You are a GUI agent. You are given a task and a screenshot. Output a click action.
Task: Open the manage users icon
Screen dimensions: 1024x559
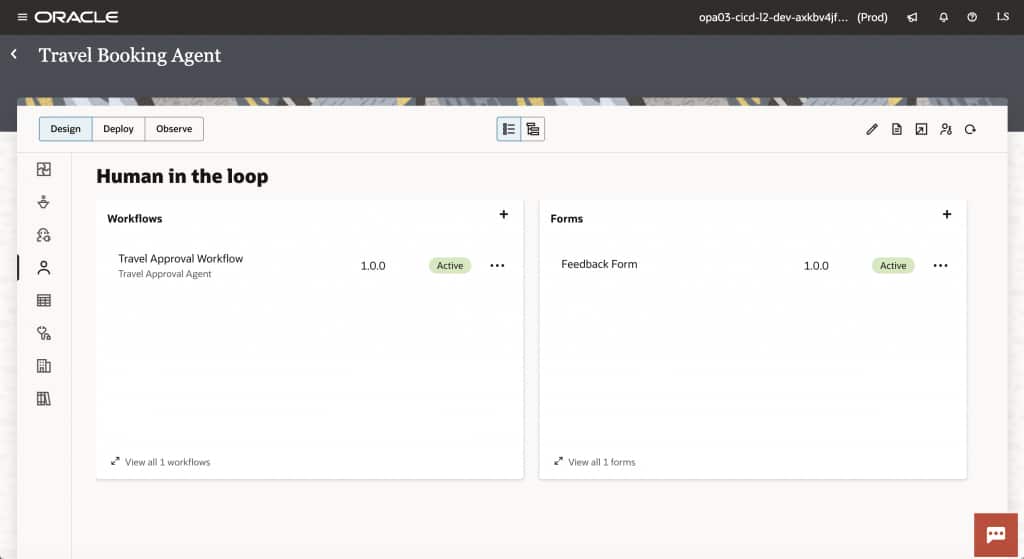point(946,129)
